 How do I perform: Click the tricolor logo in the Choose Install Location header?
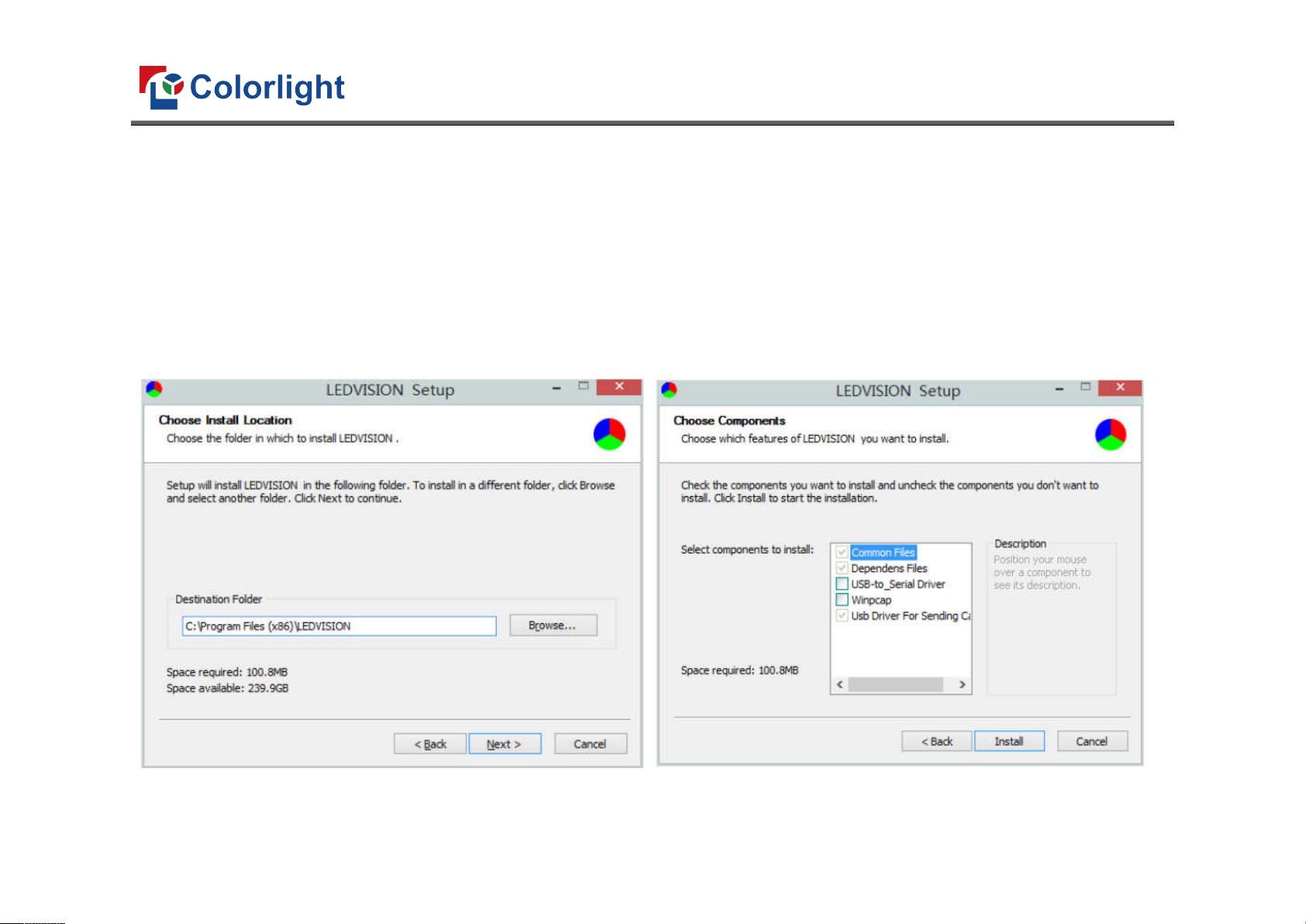(609, 434)
